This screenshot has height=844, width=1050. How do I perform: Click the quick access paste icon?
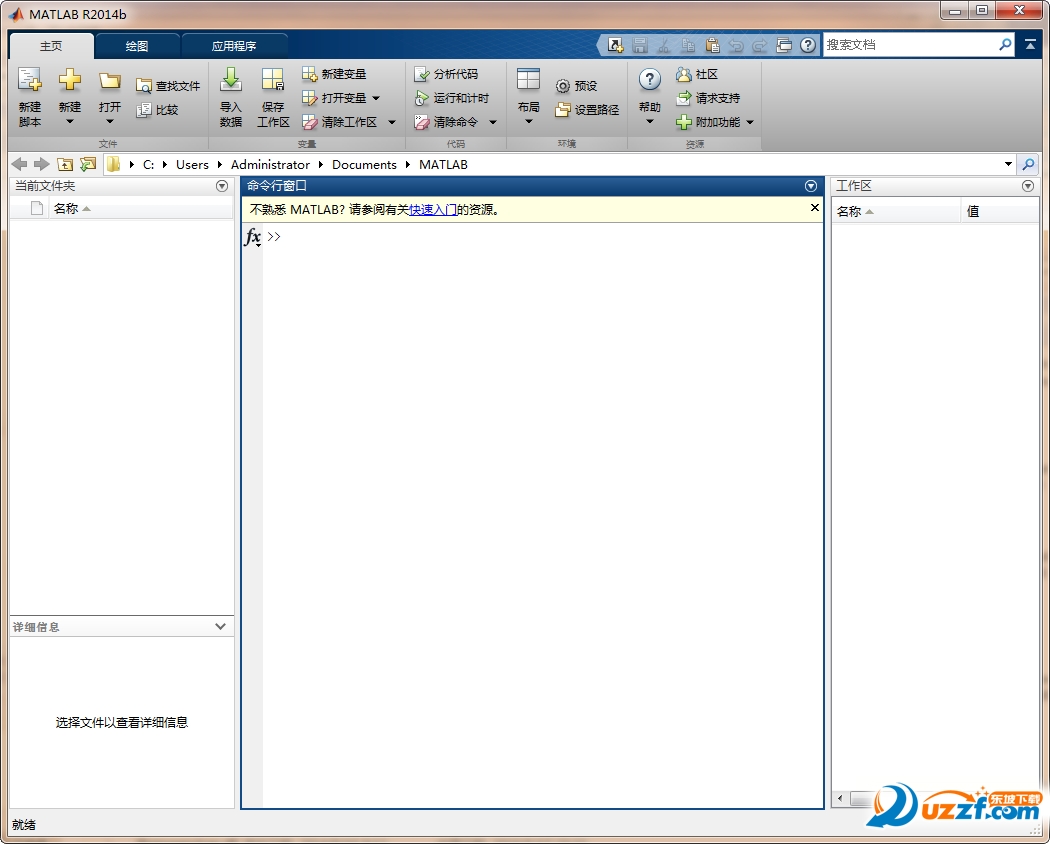tap(712, 45)
